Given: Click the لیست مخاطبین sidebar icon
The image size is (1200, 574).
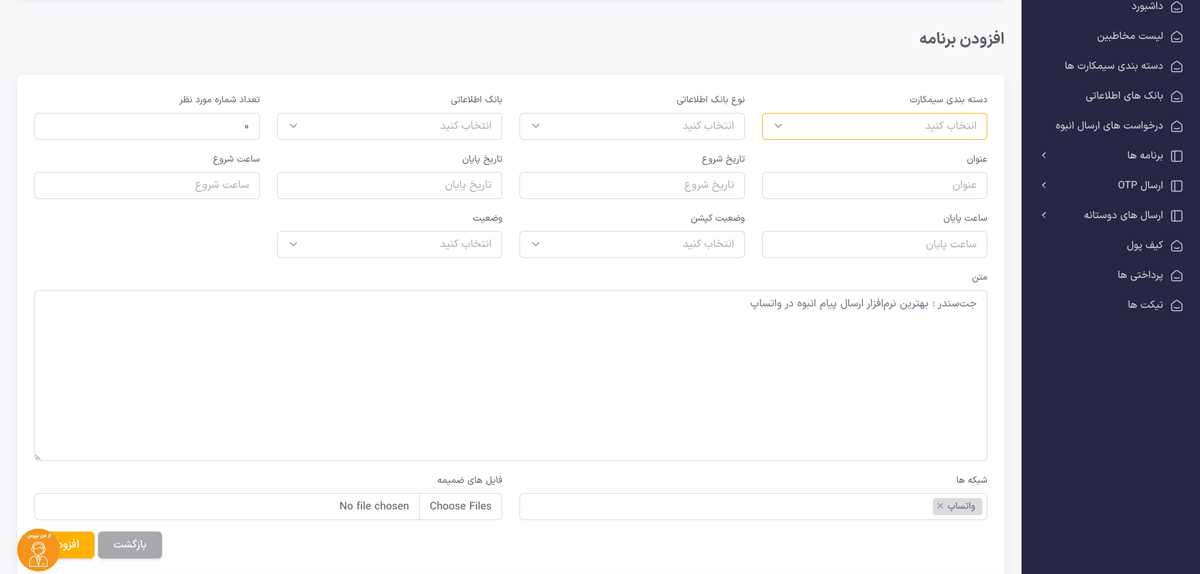Looking at the screenshot, I should click(x=1176, y=37).
